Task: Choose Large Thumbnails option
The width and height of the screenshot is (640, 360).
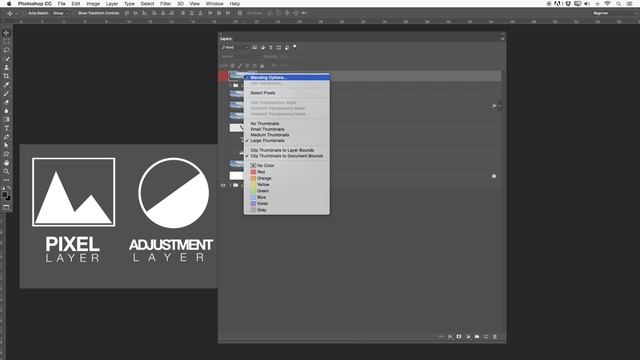Action: [x=267, y=140]
